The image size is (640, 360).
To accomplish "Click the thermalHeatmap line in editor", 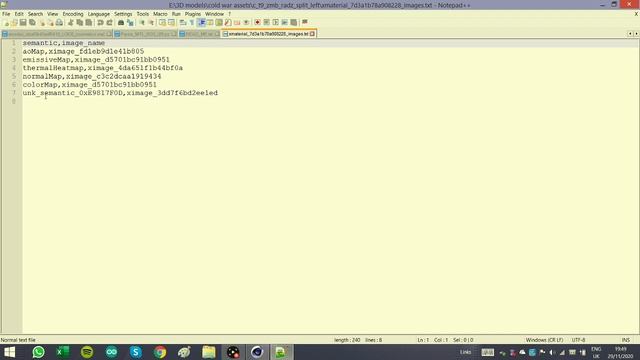I will click(102, 68).
